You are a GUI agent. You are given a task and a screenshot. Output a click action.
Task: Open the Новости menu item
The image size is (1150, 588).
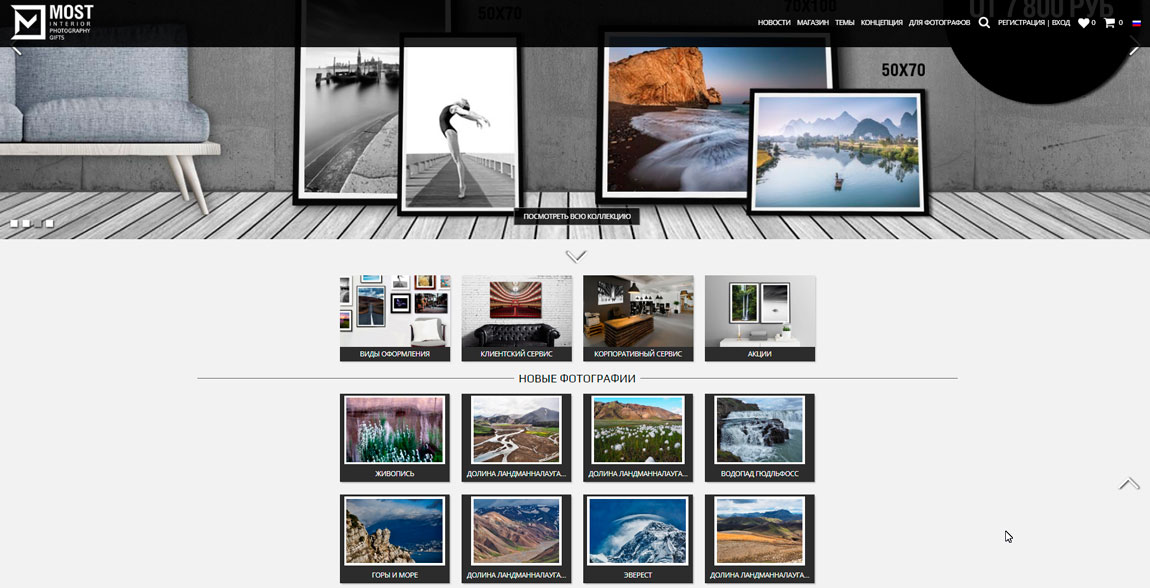point(774,23)
